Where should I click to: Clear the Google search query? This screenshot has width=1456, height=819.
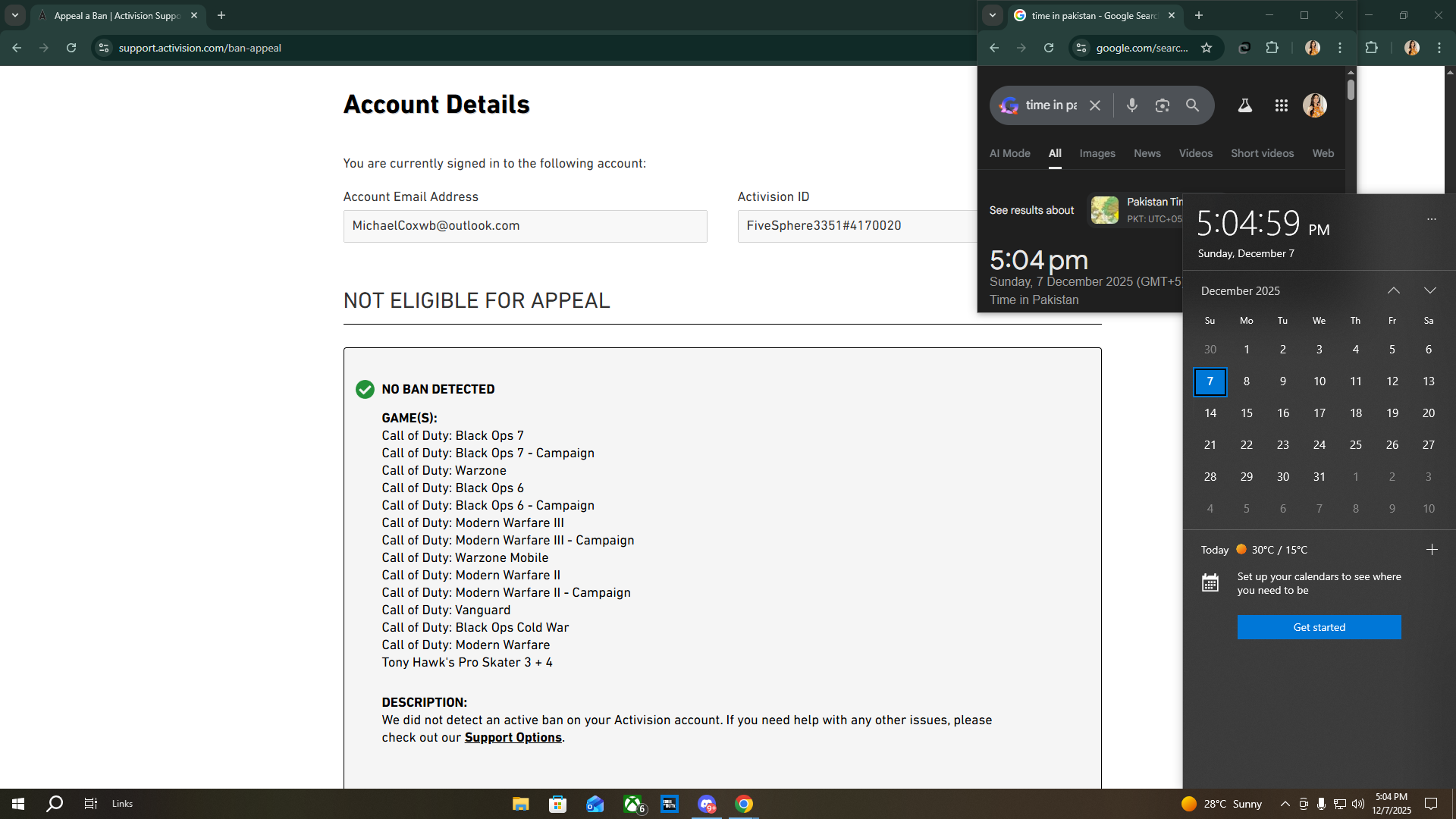pyautogui.click(x=1095, y=105)
